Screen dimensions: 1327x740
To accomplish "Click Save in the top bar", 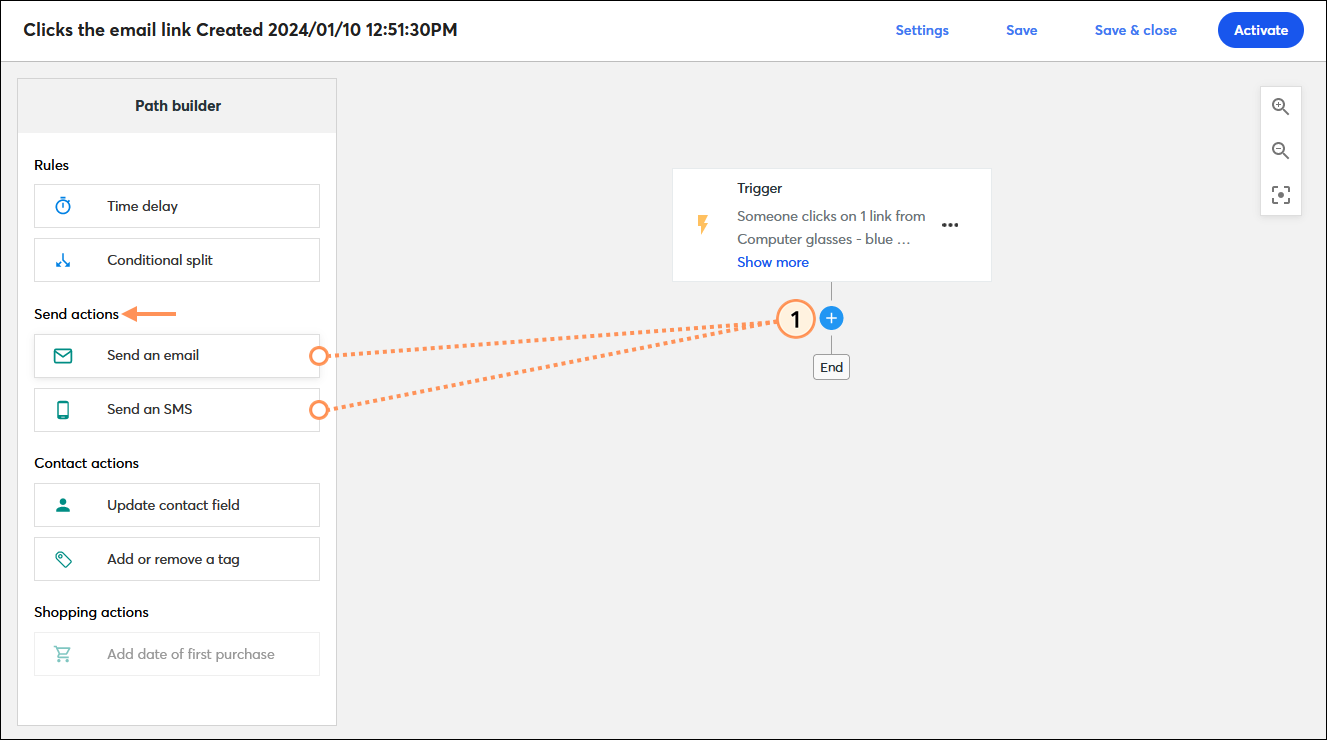I will [1021, 30].
